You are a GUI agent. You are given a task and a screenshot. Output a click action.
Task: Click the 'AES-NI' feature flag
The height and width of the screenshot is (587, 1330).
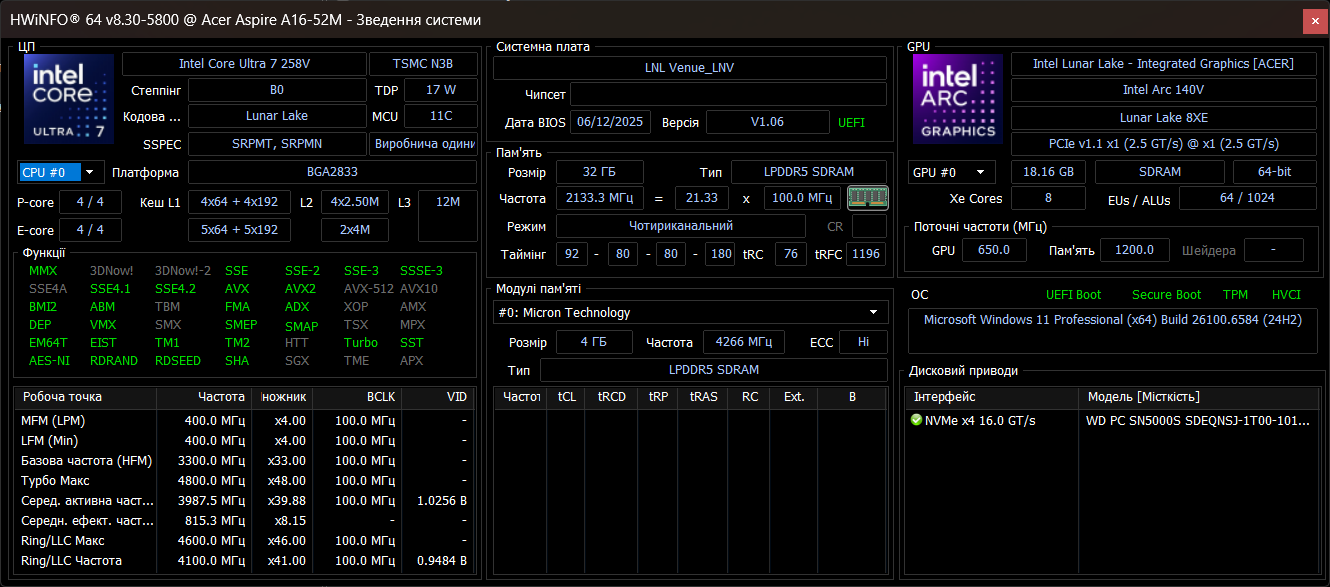(x=49, y=361)
